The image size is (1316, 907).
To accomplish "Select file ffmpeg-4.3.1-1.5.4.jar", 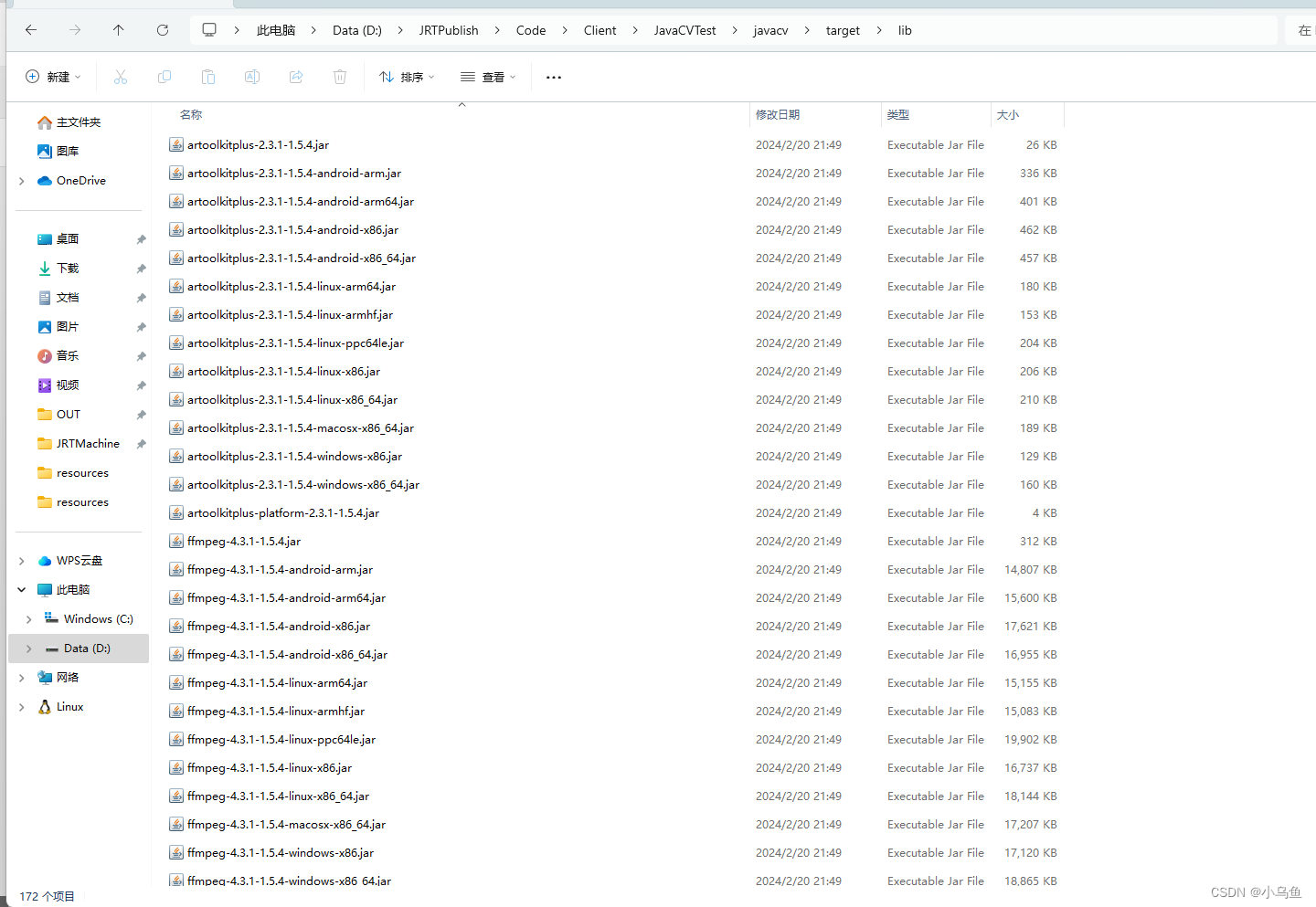I will click(244, 542).
